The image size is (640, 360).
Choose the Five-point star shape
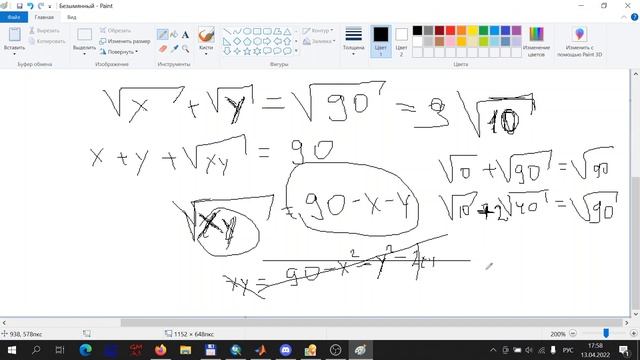click(x=247, y=51)
